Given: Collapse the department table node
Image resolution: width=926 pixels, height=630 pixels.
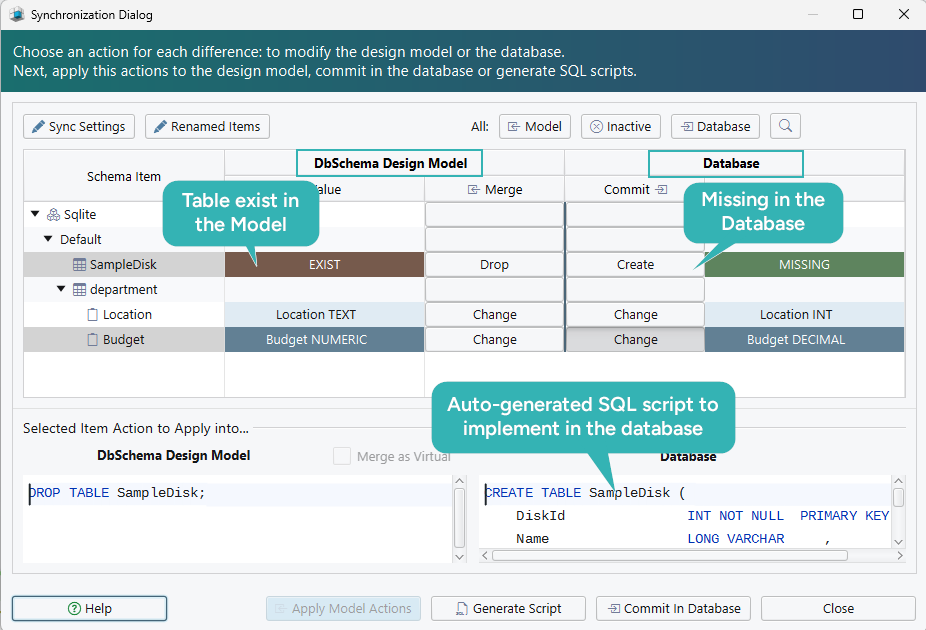Looking at the screenshot, I should pyautogui.click(x=61, y=289).
